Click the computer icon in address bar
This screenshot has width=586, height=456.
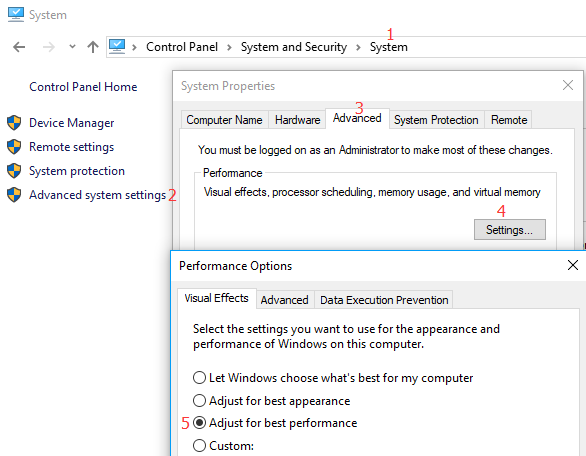(x=117, y=47)
